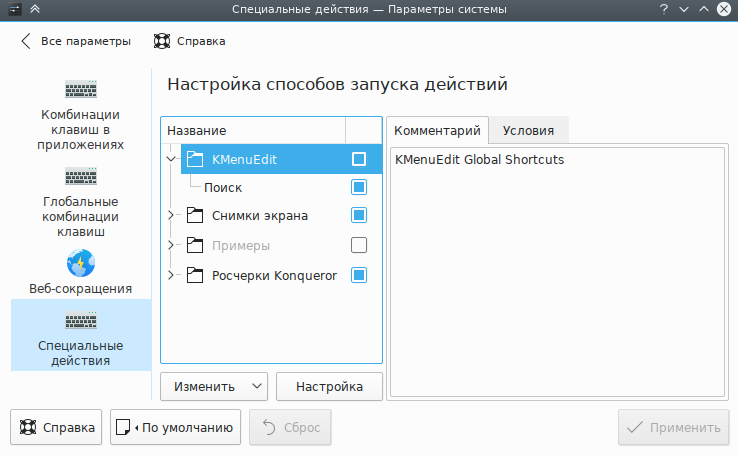Switch to the Комментарий tab
Viewport: 738px width, 456px height.
coord(437,130)
